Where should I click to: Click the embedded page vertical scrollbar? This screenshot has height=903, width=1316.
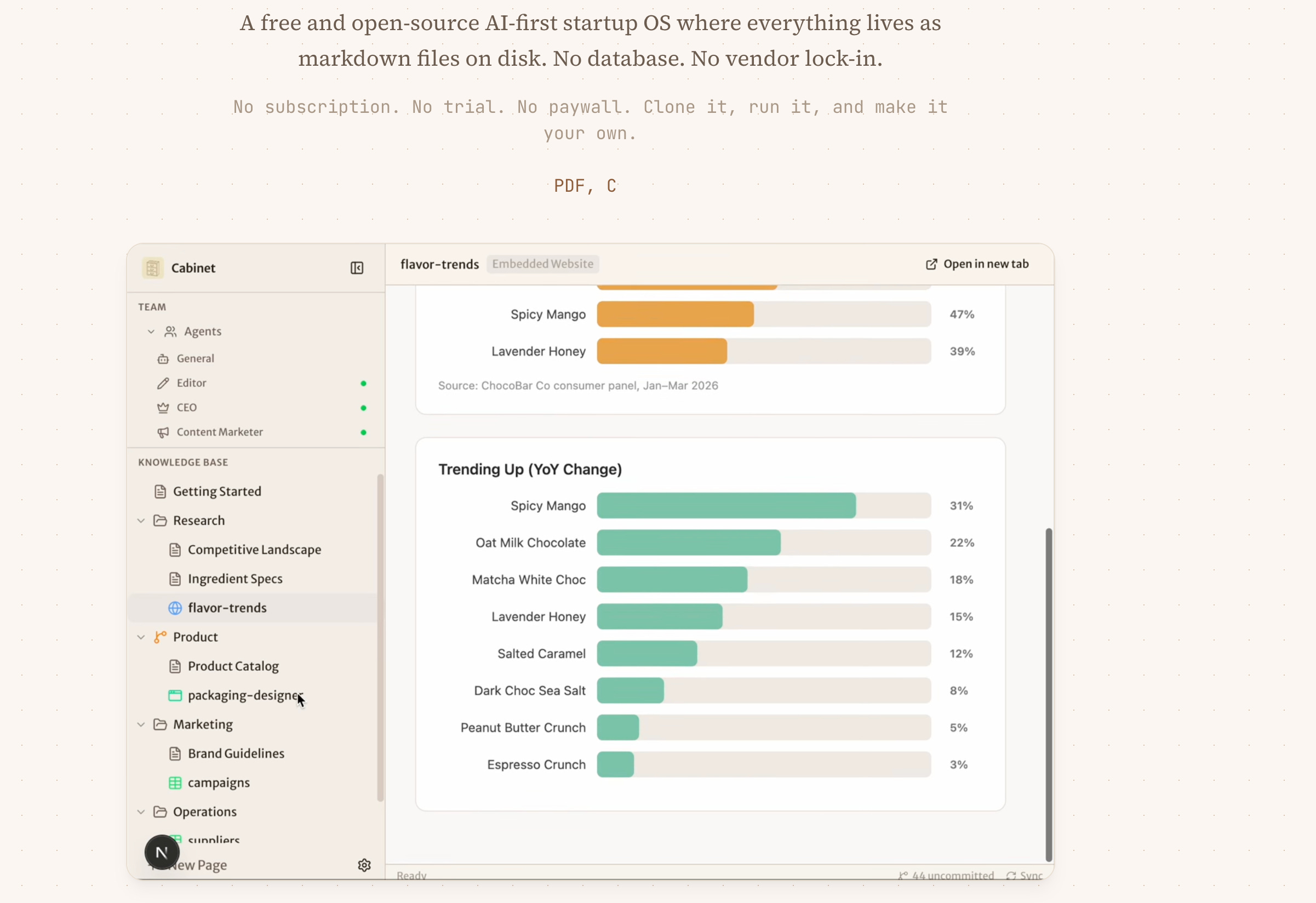(1048, 695)
